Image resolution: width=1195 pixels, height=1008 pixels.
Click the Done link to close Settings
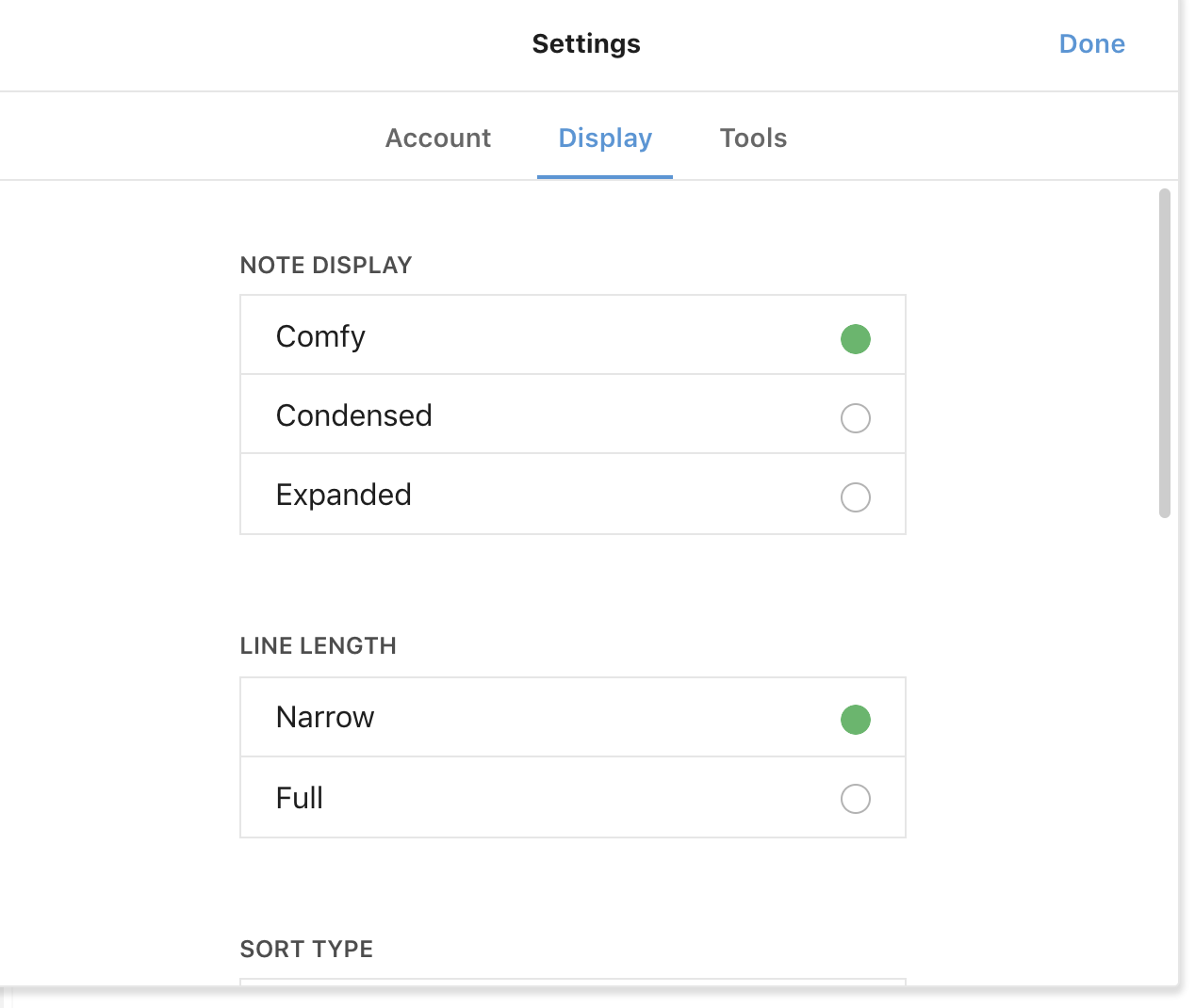pos(1091,43)
